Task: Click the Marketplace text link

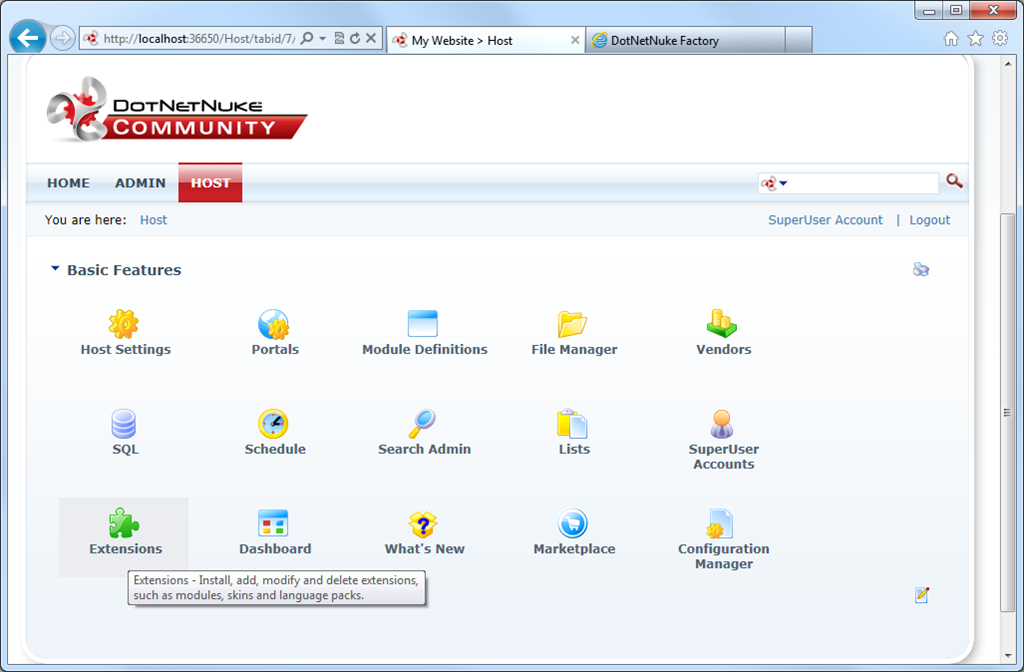Action: [x=574, y=549]
